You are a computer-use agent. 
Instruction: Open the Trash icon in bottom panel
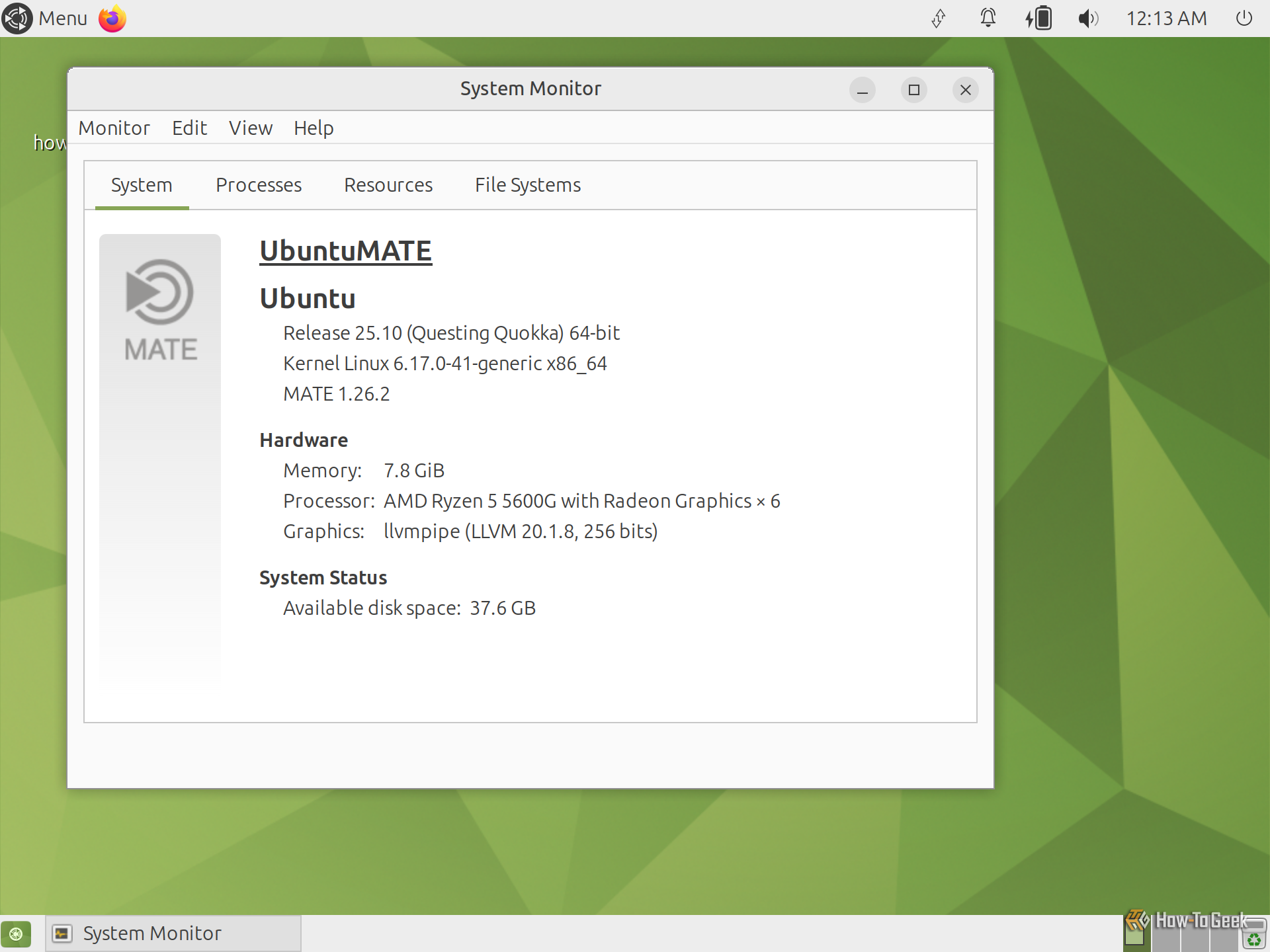point(1254,933)
